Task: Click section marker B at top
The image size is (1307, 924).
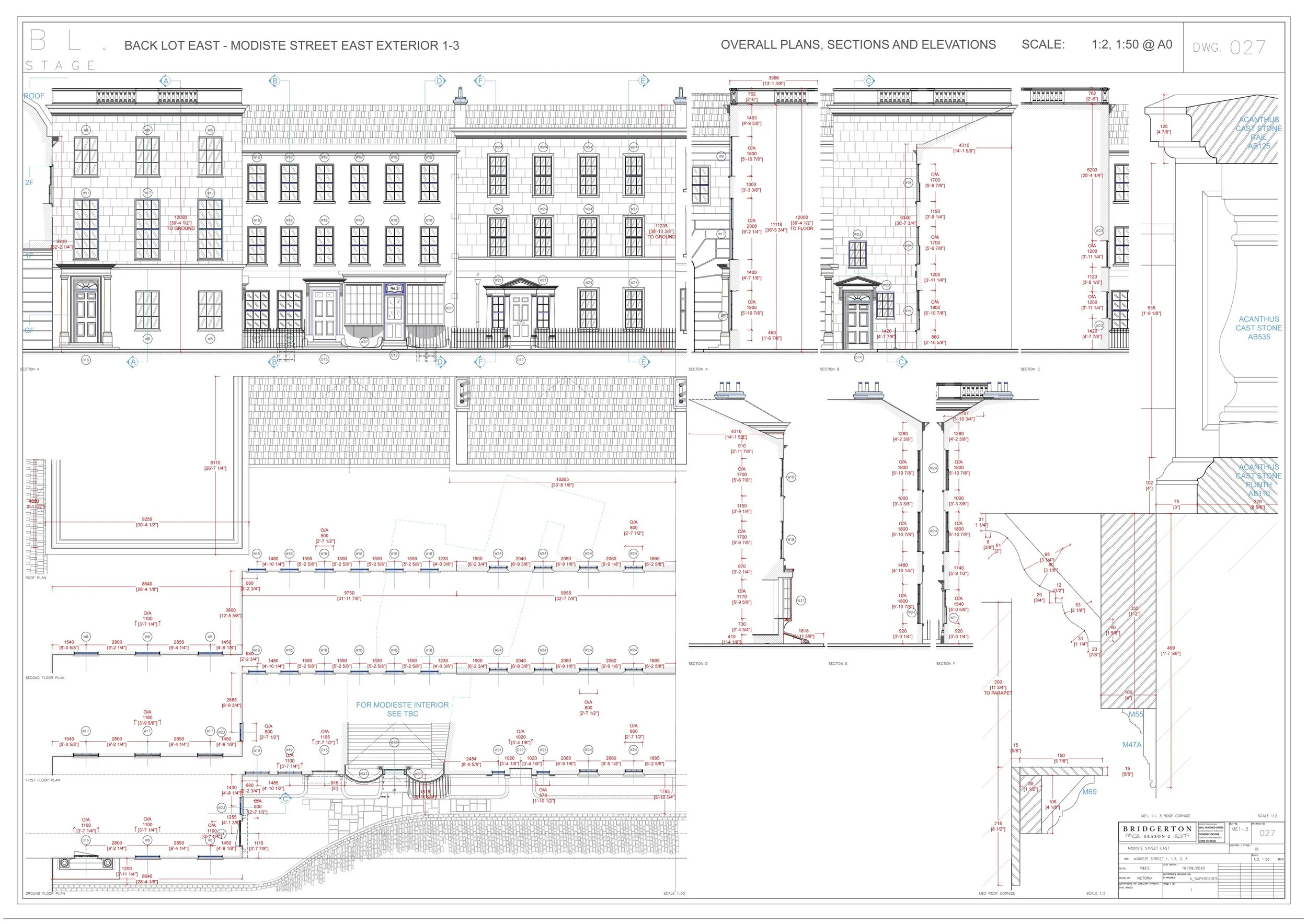Action: point(274,81)
